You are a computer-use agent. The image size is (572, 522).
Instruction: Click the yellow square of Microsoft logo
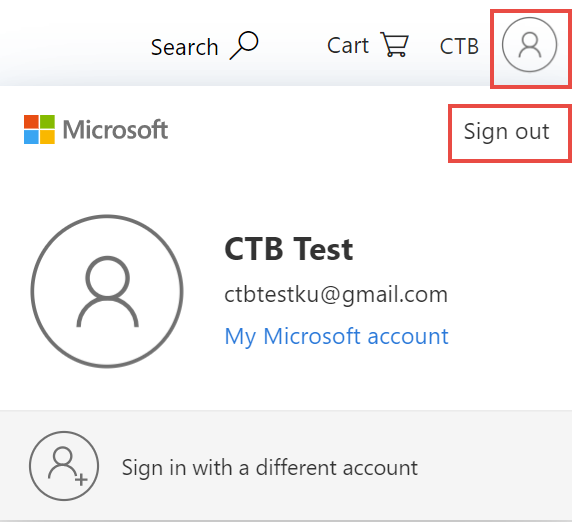pyautogui.click(x=47, y=137)
